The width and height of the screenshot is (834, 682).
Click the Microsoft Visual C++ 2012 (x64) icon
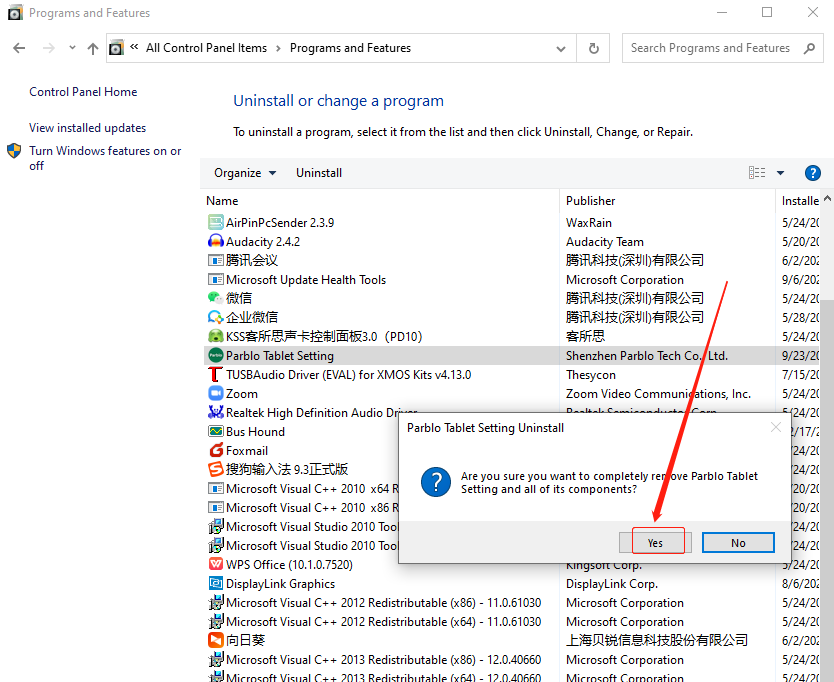point(215,621)
